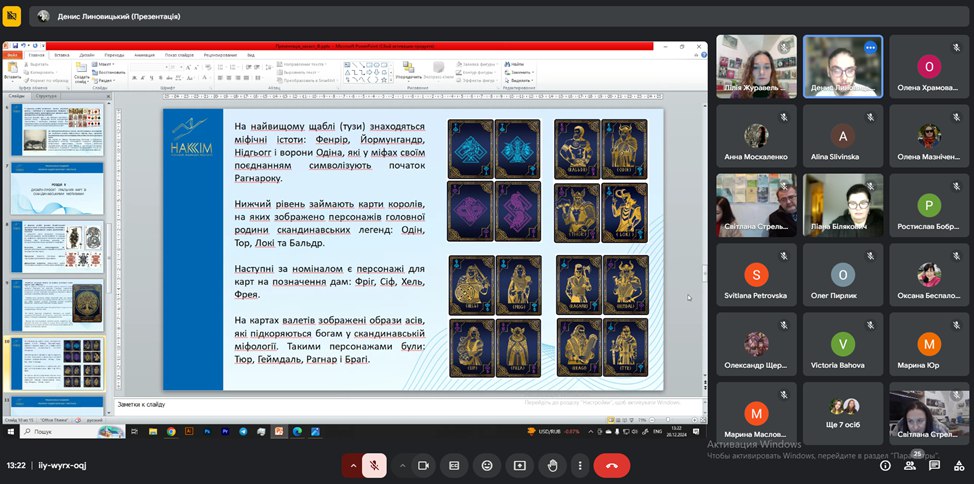Screen dimensions: 974x484
Task: Unmute the microphone in the Meet bar
Action: coord(375,465)
